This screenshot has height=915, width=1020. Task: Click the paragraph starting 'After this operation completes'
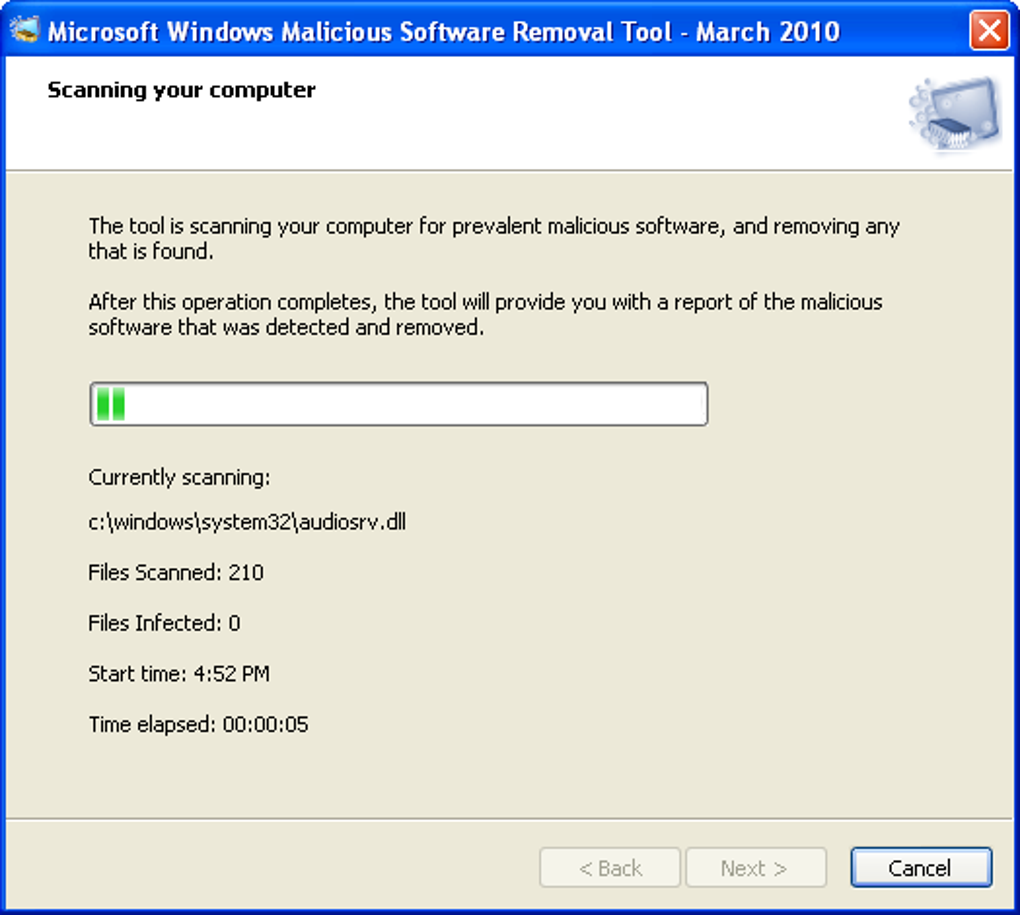[x=485, y=314]
